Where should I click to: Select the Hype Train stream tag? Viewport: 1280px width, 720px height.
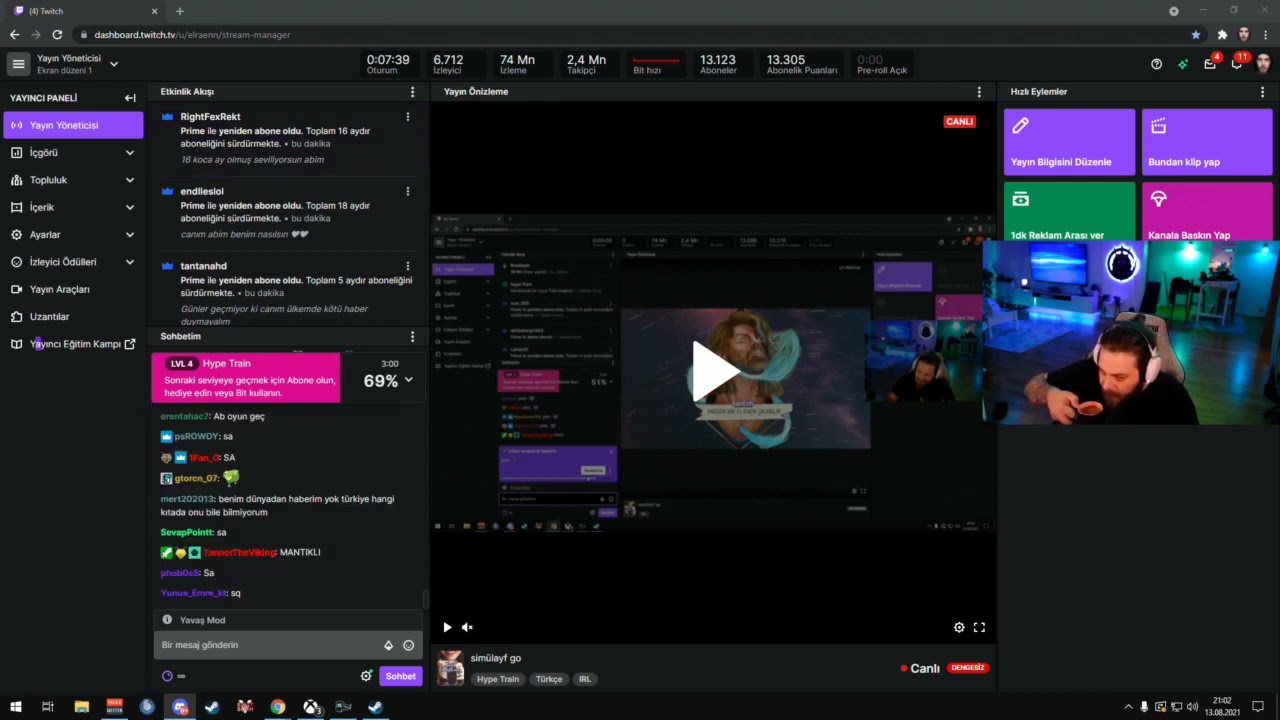click(x=497, y=679)
